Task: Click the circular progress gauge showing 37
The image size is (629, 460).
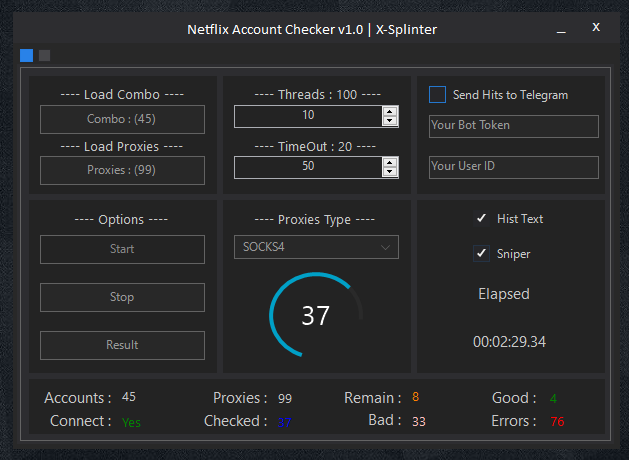Action: 316,315
